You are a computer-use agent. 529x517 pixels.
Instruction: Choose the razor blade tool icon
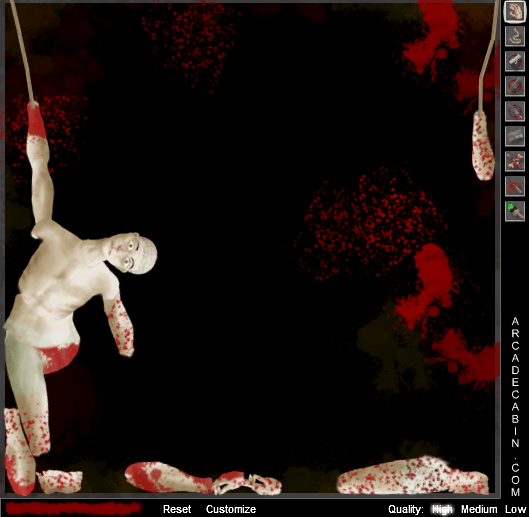(x=514, y=136)
